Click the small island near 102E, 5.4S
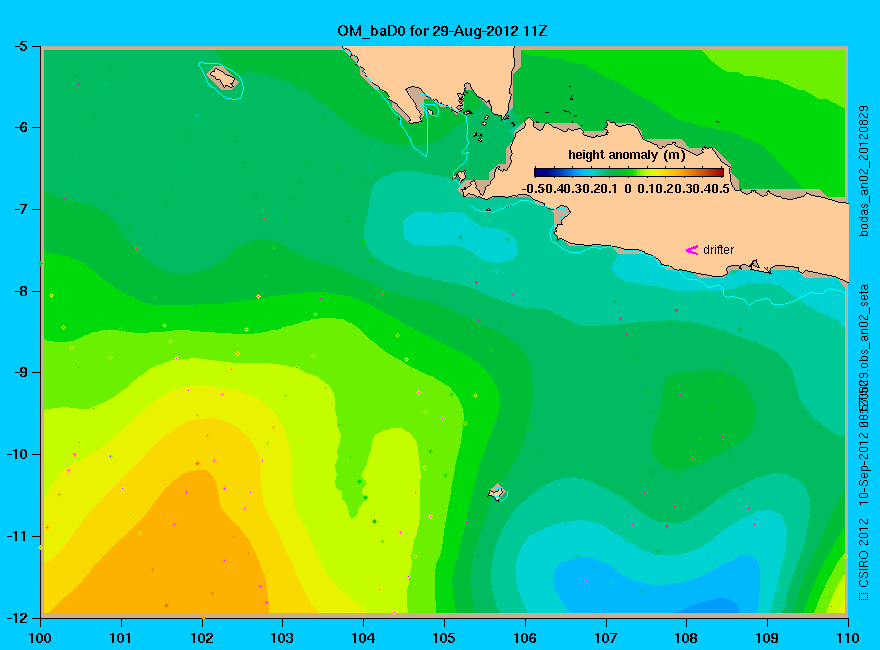 click(x=223, y=78)
